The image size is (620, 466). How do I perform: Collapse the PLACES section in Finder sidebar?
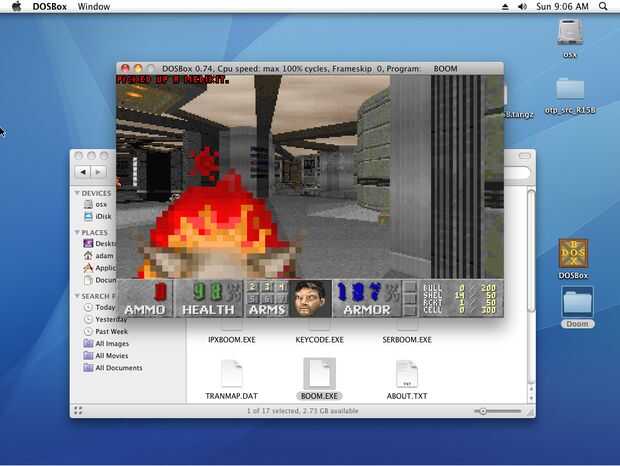(x=77, y=232)
